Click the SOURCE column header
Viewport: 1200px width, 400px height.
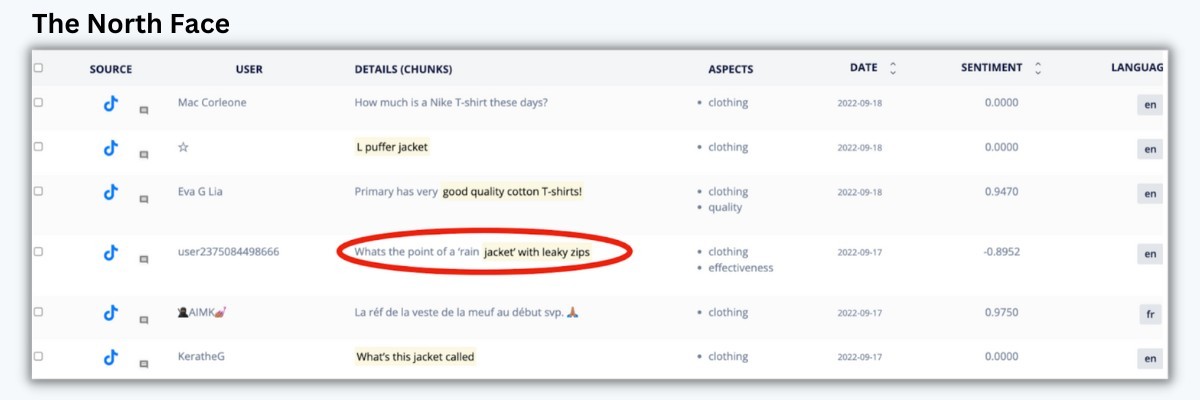pos(111,69)
